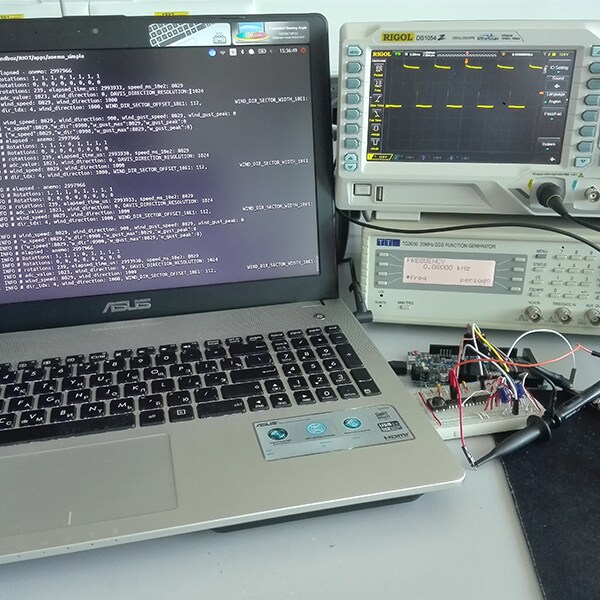This screenshot has height=600, width=600.
Task: Select the freq option on the generator display
Action: pyautogui.click(x=416, y=279)
